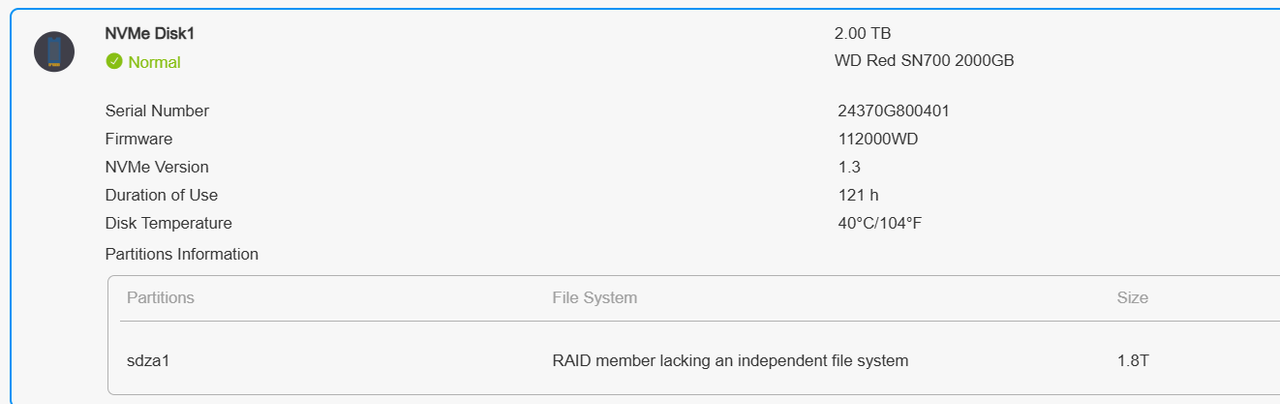This screenshot has width=1280, height=404.
Task: Select firmware value 112000WD
Action: (878, 139)
